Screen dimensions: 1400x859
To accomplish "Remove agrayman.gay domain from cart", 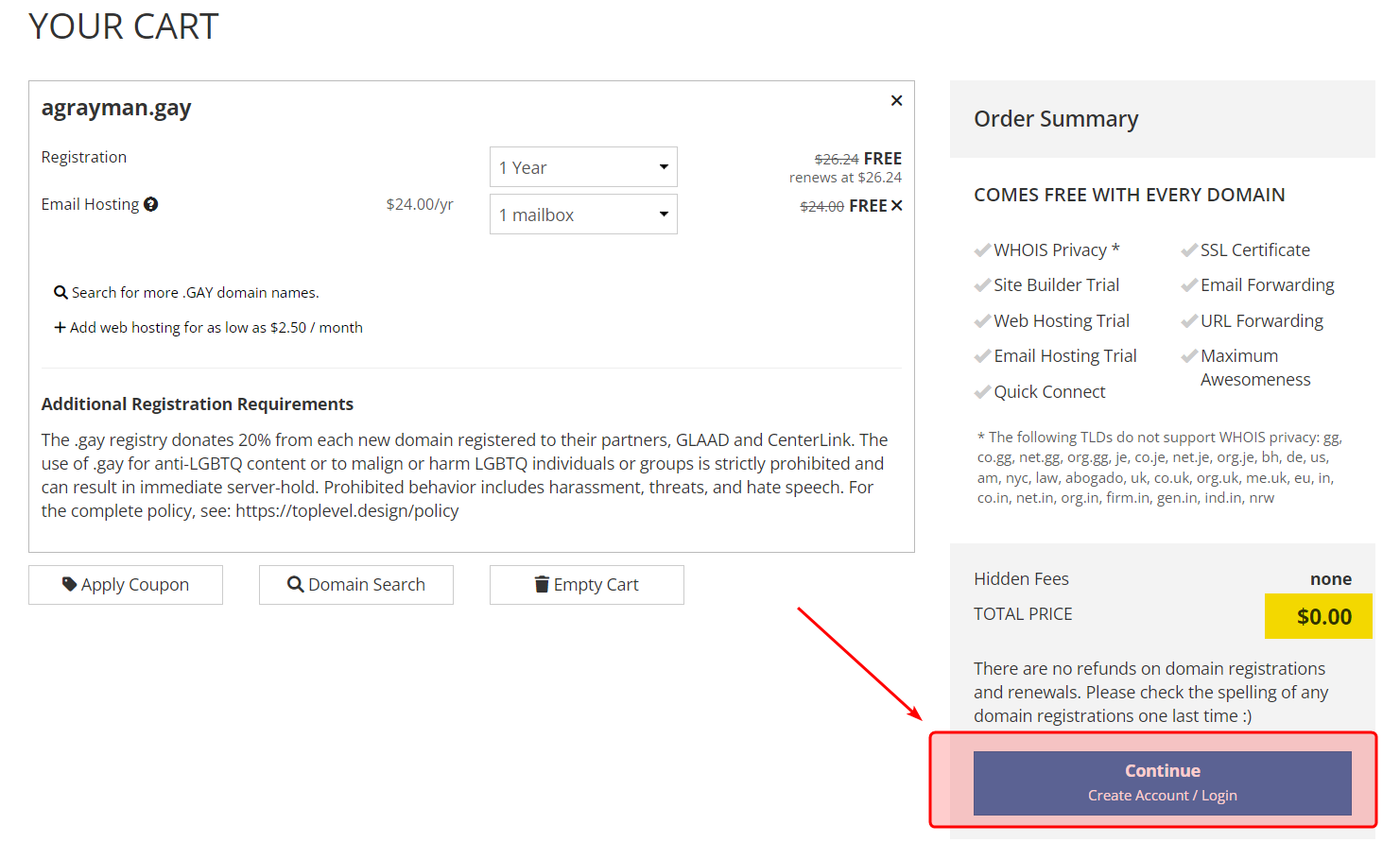I will pos(896,101).
